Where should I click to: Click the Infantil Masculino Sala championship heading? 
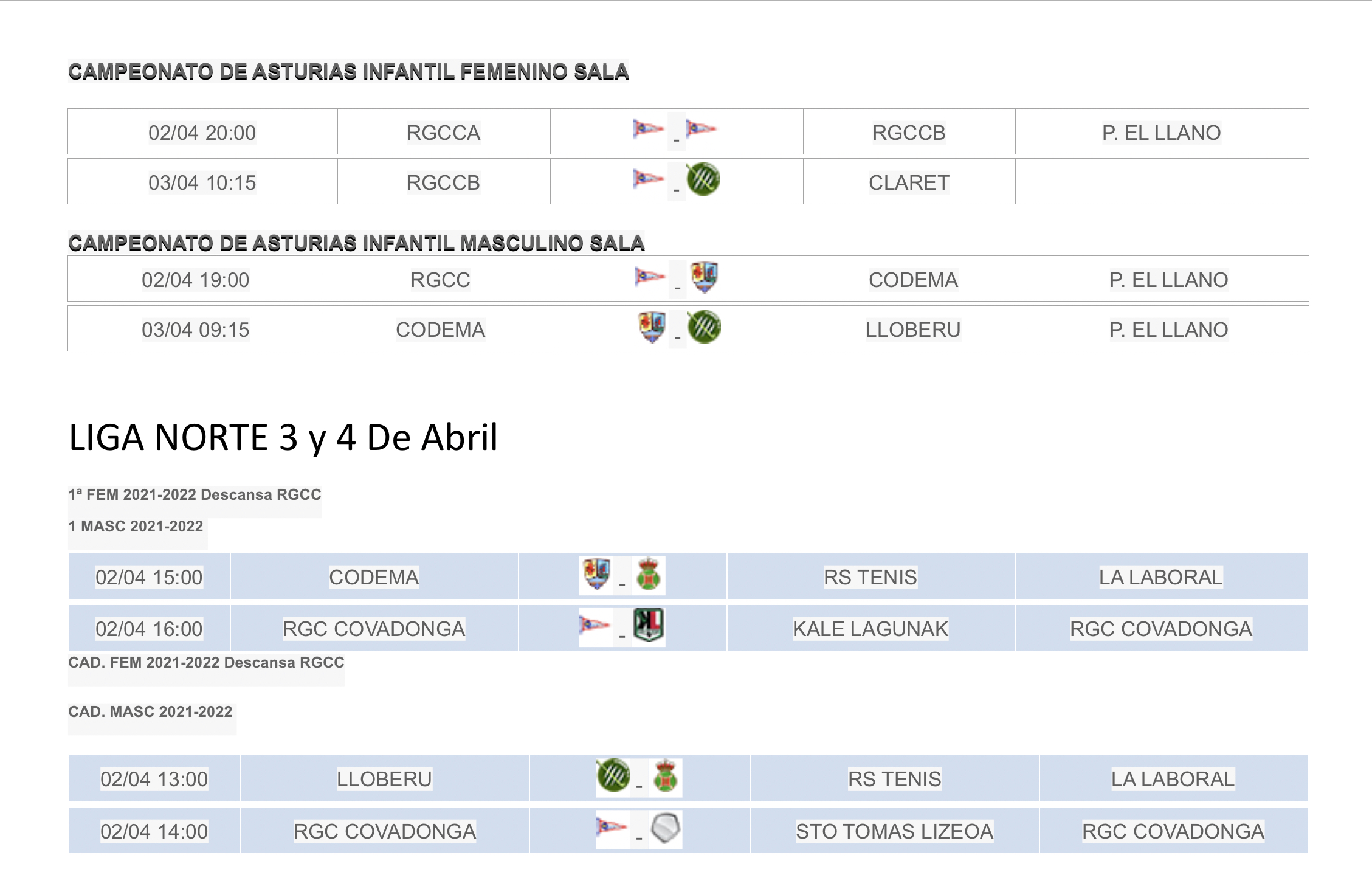click(356, 243)
